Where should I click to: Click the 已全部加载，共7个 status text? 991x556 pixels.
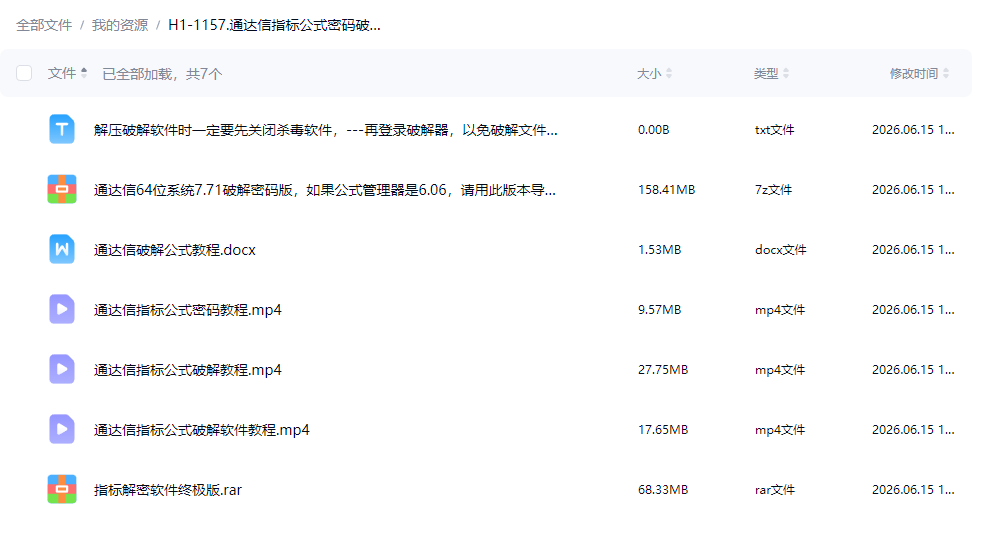[162, 74]
